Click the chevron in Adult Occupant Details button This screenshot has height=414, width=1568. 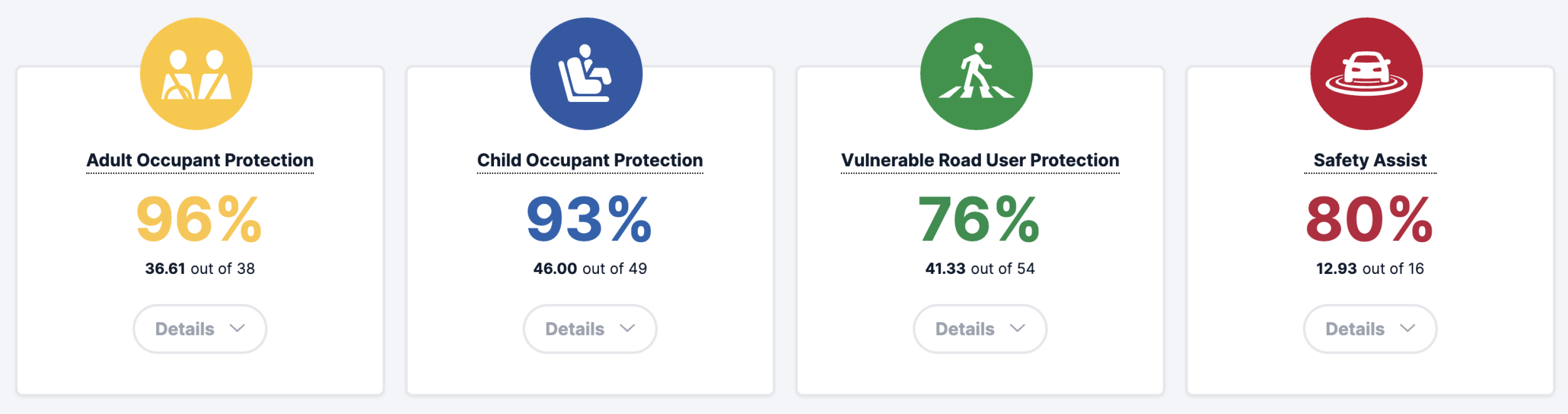[x=237, y=329]
